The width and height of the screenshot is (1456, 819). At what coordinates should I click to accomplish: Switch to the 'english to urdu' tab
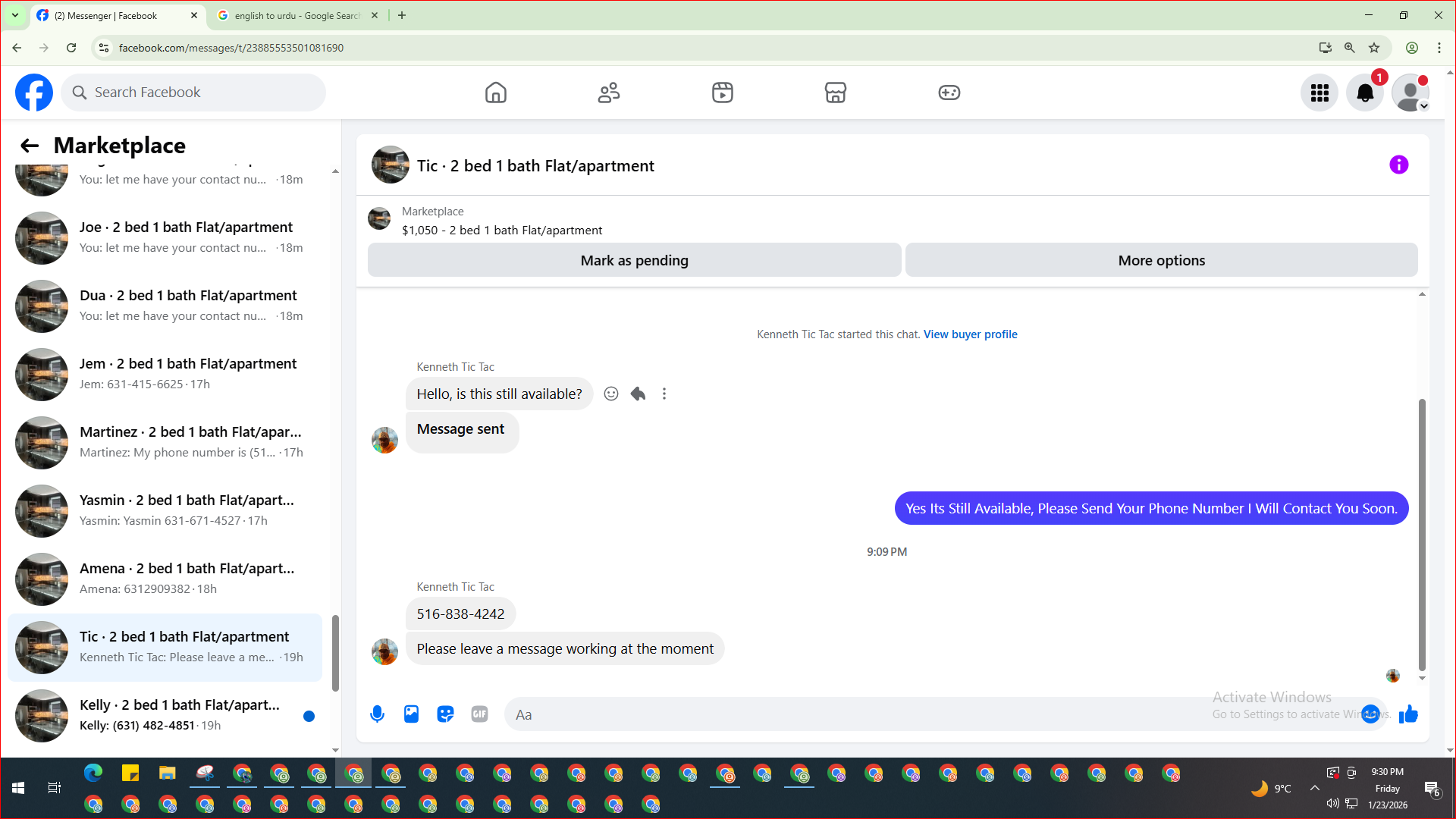[x=297, y=15]
